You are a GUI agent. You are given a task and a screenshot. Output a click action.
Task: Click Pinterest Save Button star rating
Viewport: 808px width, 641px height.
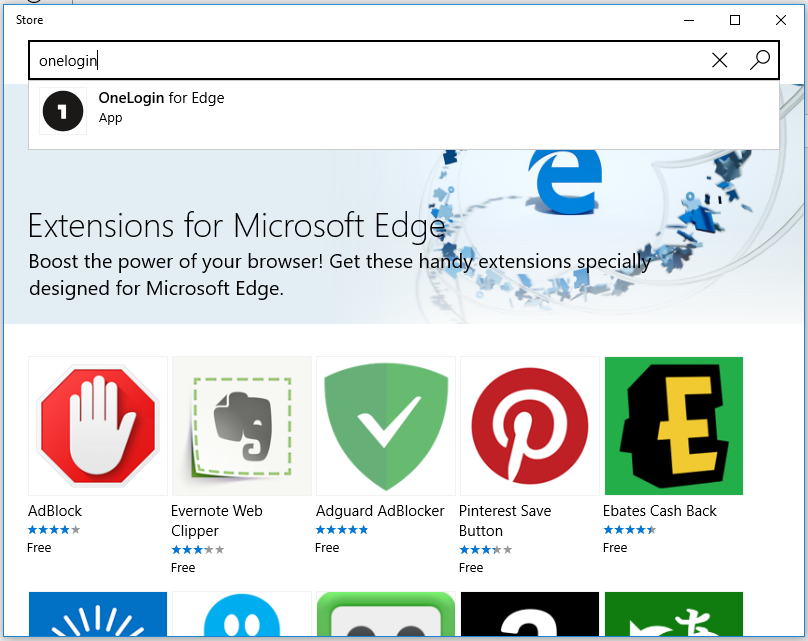pos(486,550)
